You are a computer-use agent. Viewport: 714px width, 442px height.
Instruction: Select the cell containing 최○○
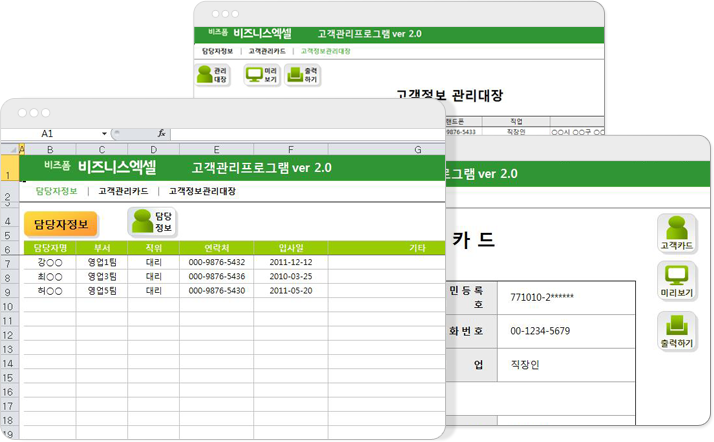50,277
